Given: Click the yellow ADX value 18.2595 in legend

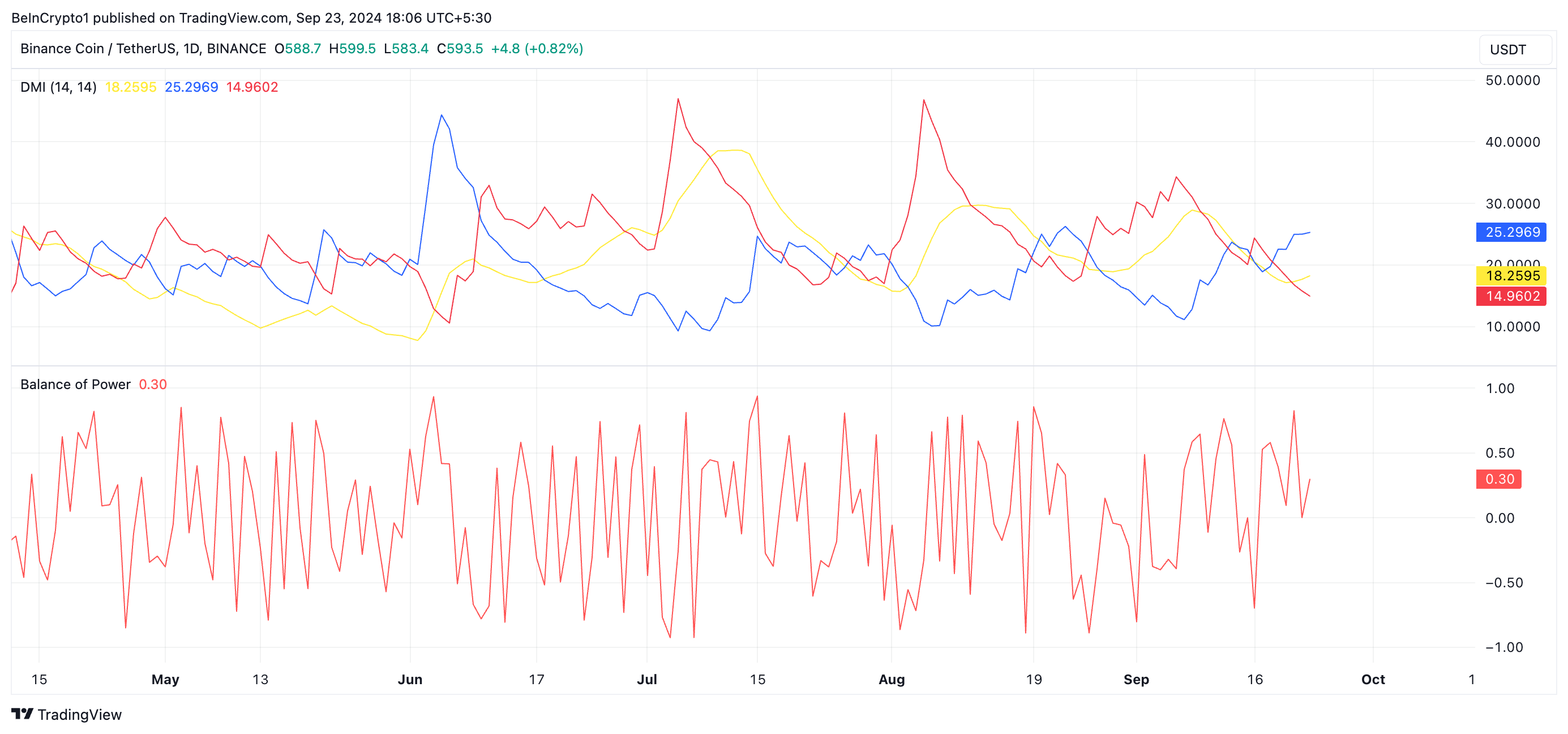Looking at the screenshot, I should 130,87.
